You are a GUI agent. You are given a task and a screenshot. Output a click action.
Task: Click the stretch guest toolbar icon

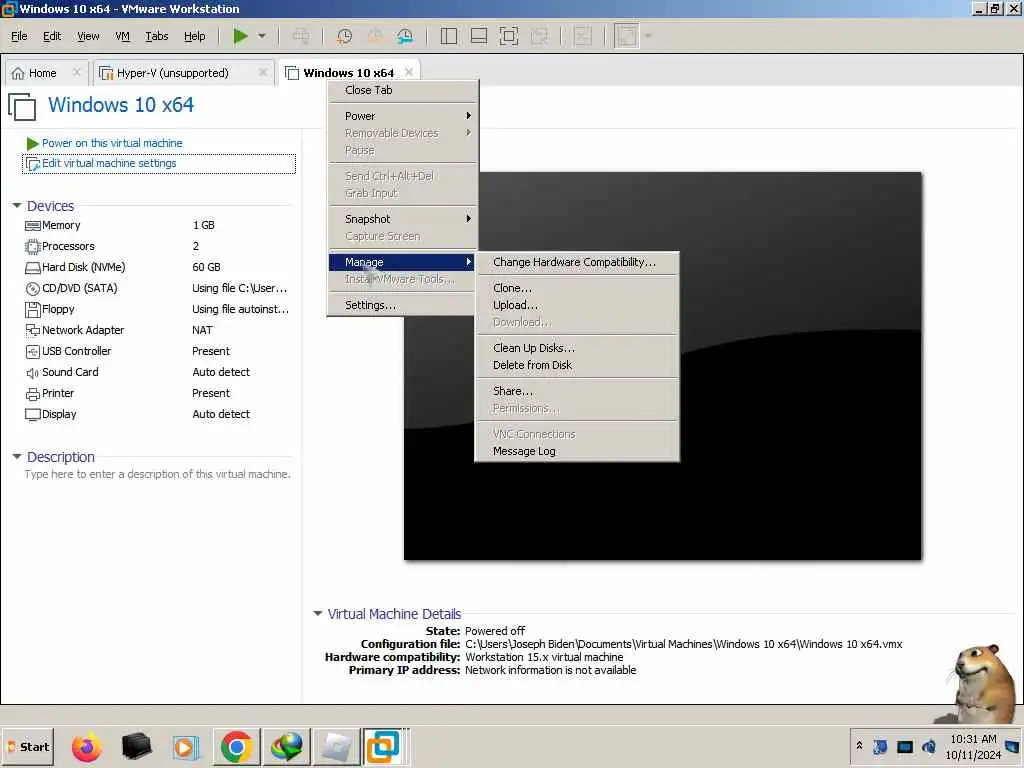pos(626,36)
